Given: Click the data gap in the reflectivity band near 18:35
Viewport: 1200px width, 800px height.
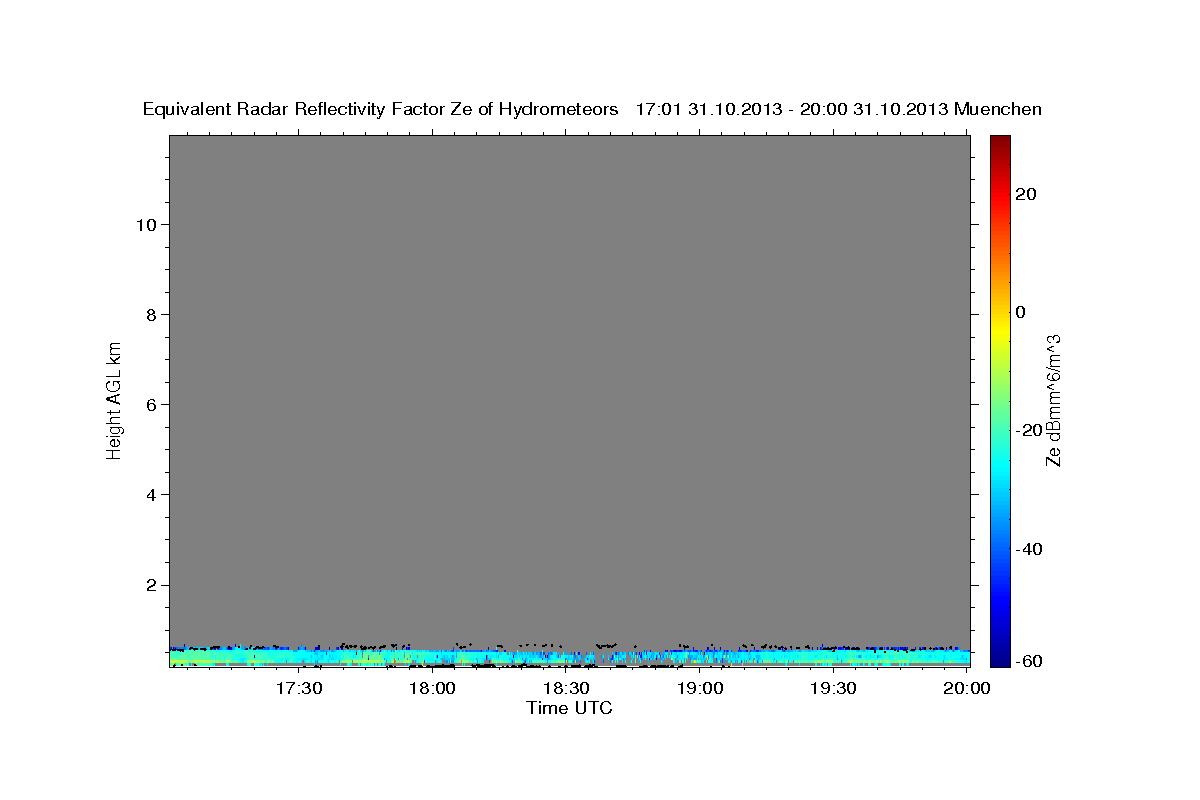Looking at the screenshot, I should [x=598, y=657].
